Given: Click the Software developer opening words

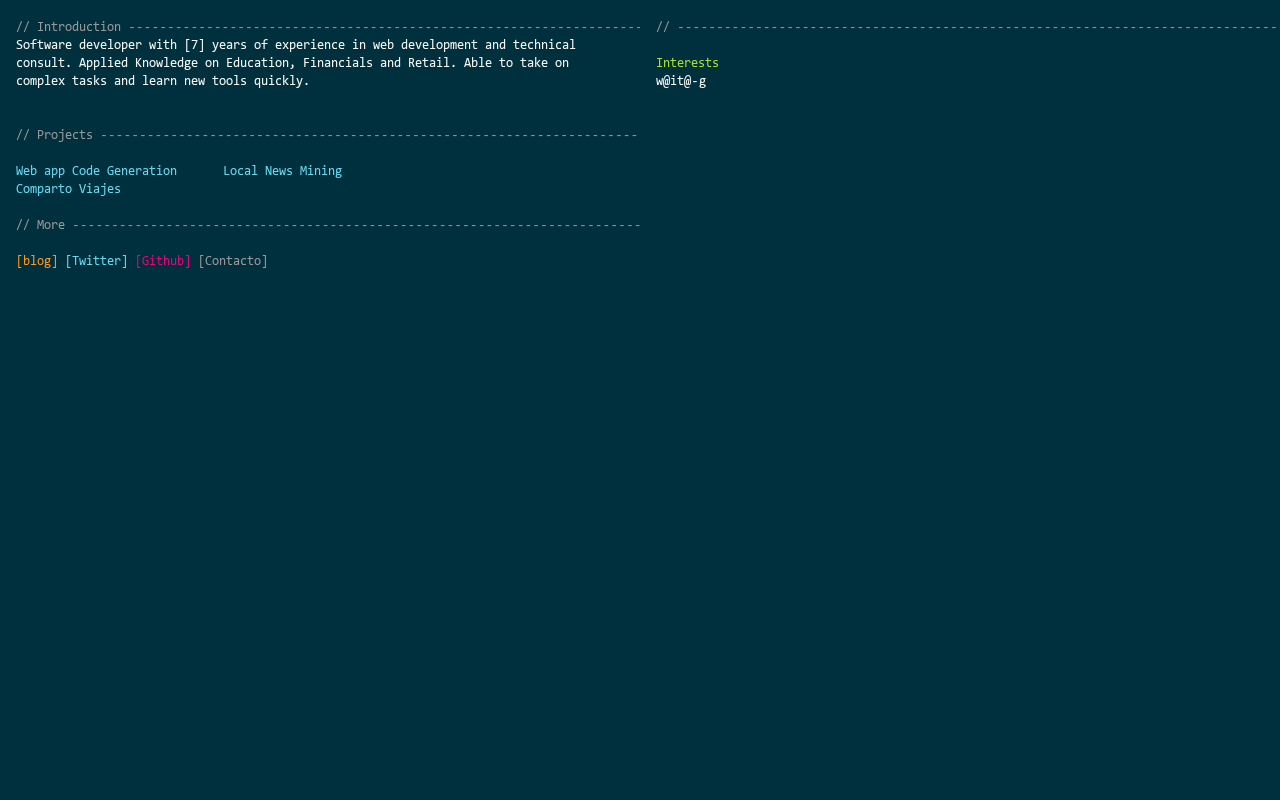Looking at the screenshot, I should click(x=79, y=45).
